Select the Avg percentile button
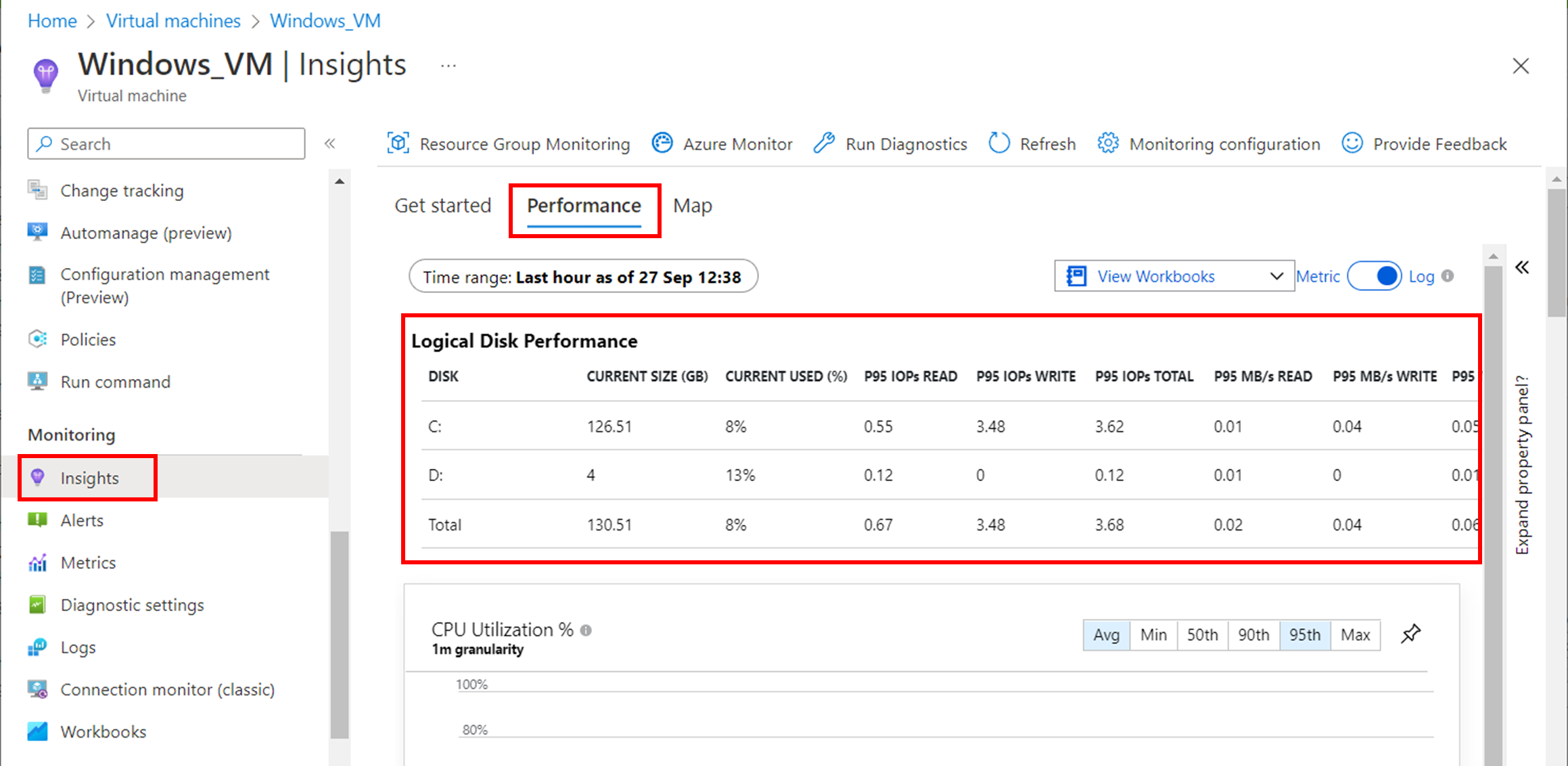This screenshot has height=766, width=1568. point(1106,635)
